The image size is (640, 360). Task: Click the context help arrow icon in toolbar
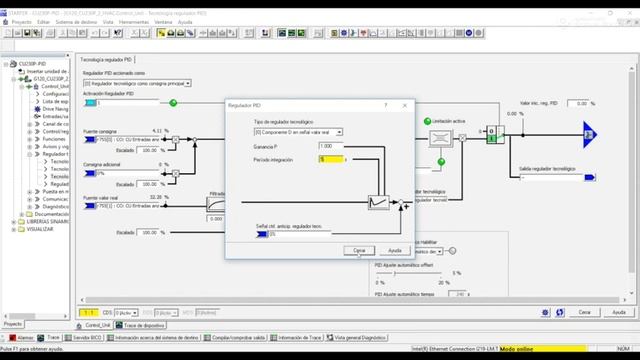coord(118,33)
